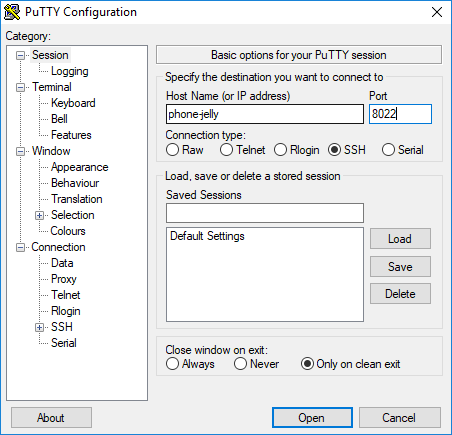Choose Telnet as connection type
Image resolution: width=452 pixels, height=435 pixels.
(226, 150)
